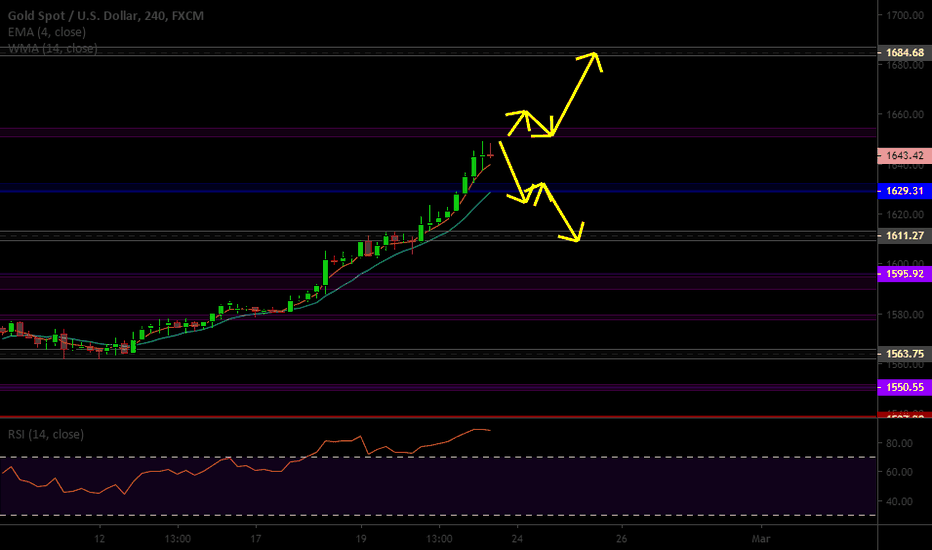
Task: Click the date label 24 on time axis
Action: (x=517, y=539)
